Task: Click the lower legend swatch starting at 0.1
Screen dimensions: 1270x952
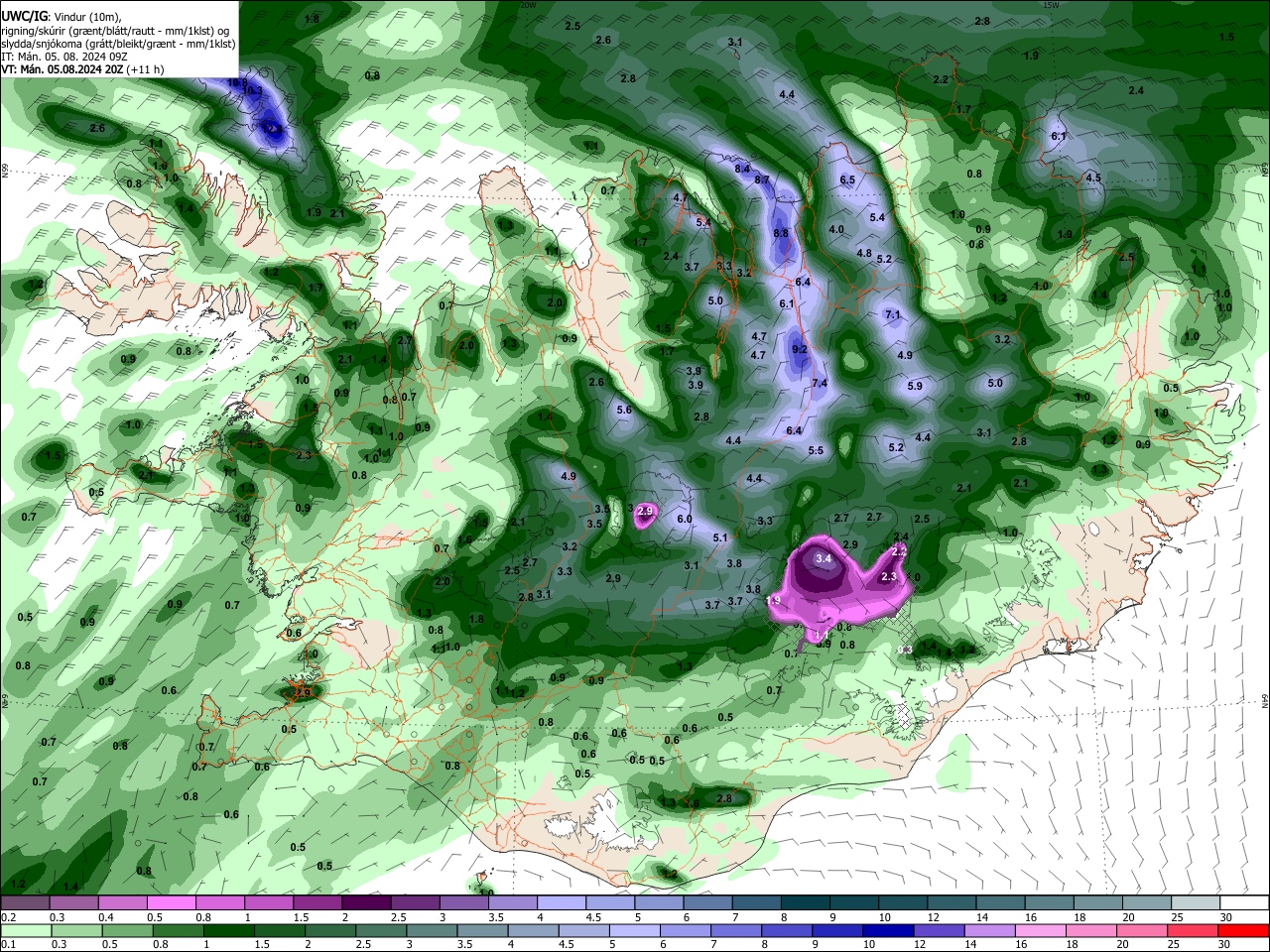Action: pyautogui.click(x=25, y=930)
